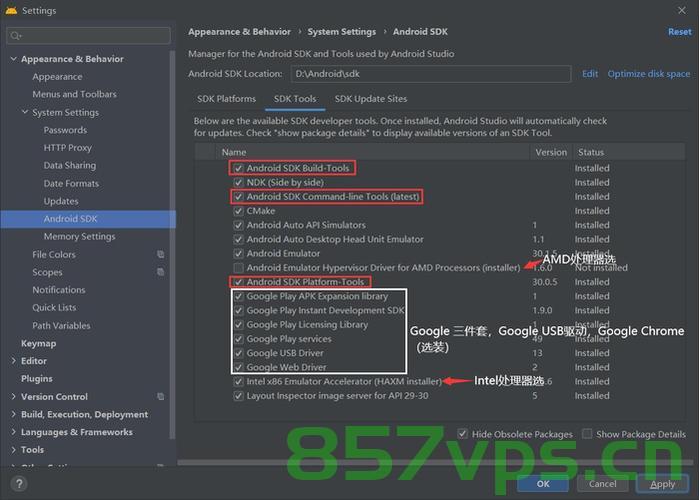Open Notifications settings
Image resolution: width=699 pixels, height=500 pixels.
[x=58, y=290]
